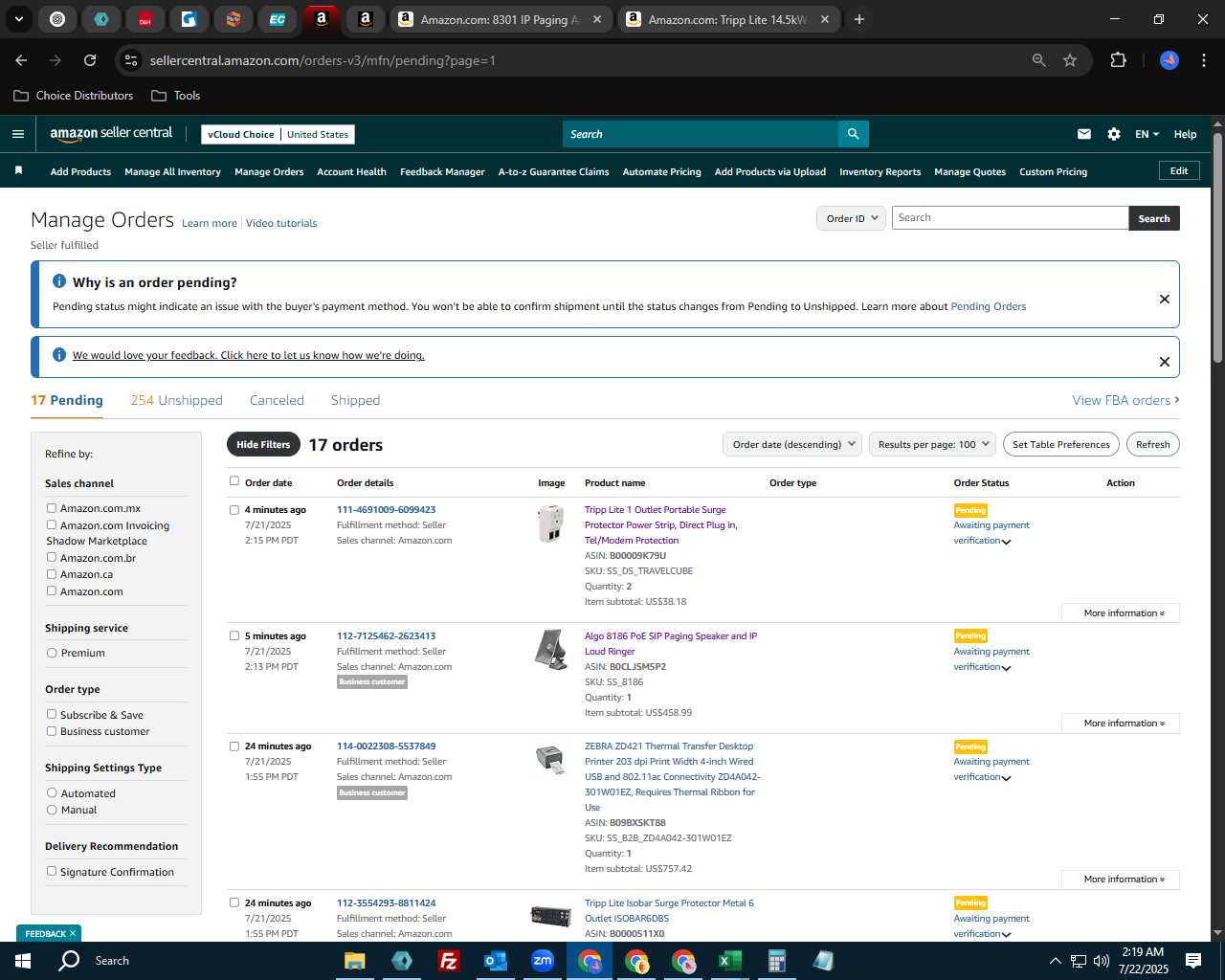Open a new browser tab
The height and width of the screenshot is (980, 1225).
[x=858, y=19]
